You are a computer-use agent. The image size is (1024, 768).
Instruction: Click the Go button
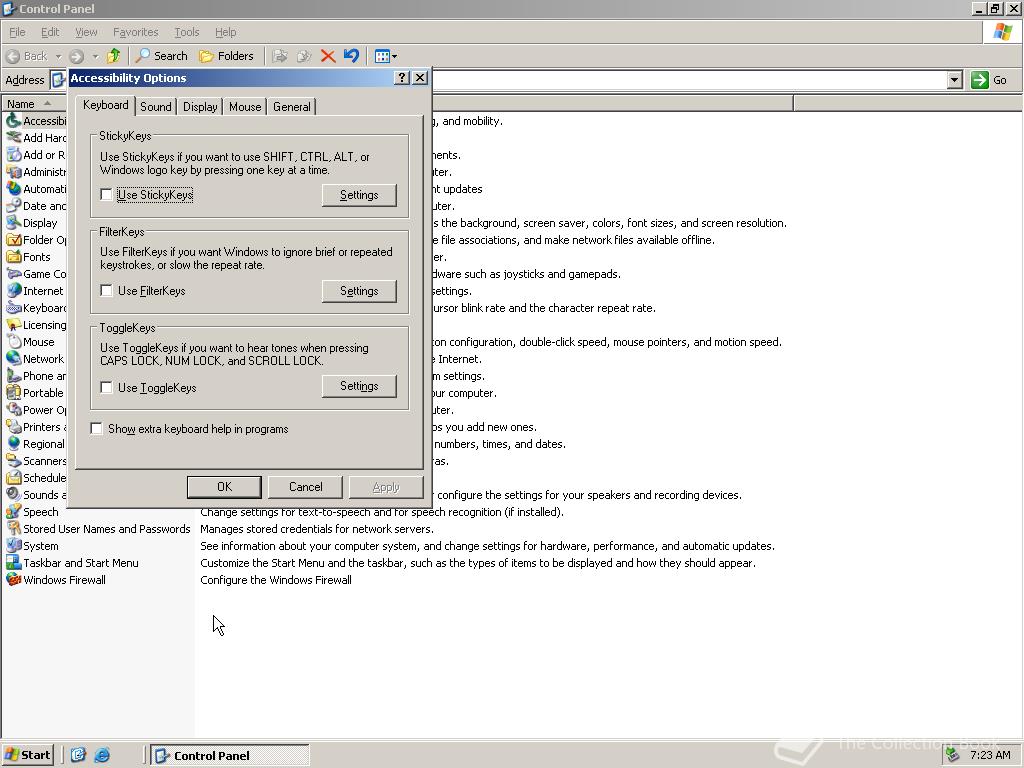pos(989,80)
